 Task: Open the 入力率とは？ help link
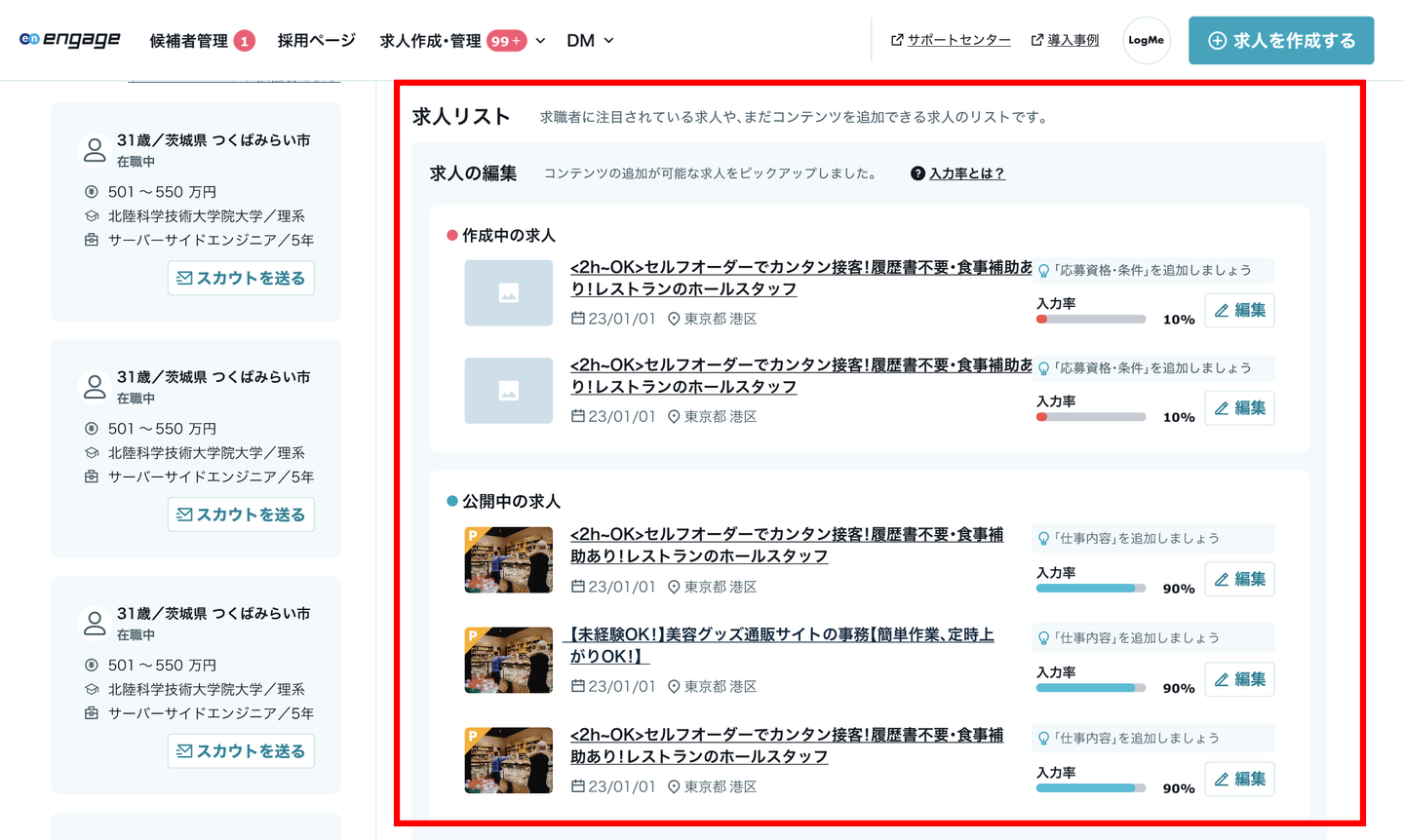point(966,173)
